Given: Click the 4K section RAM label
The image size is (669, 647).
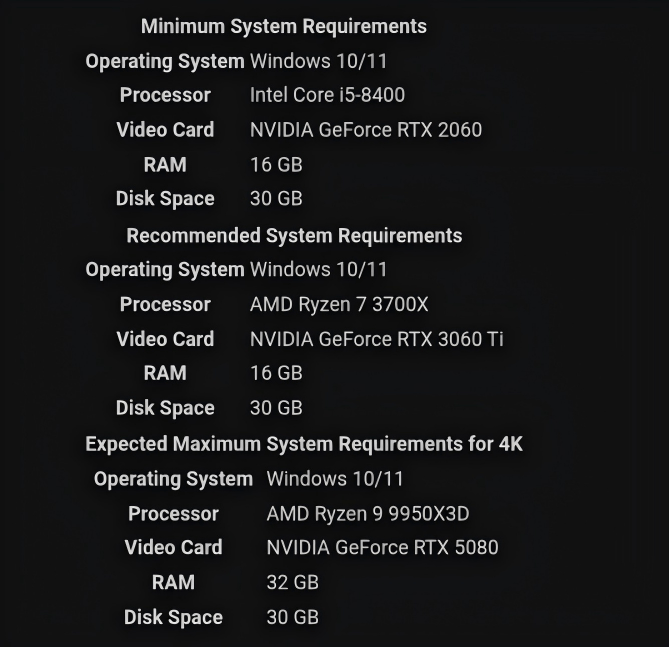Looking at the screenshot, I should coord(173,583).
